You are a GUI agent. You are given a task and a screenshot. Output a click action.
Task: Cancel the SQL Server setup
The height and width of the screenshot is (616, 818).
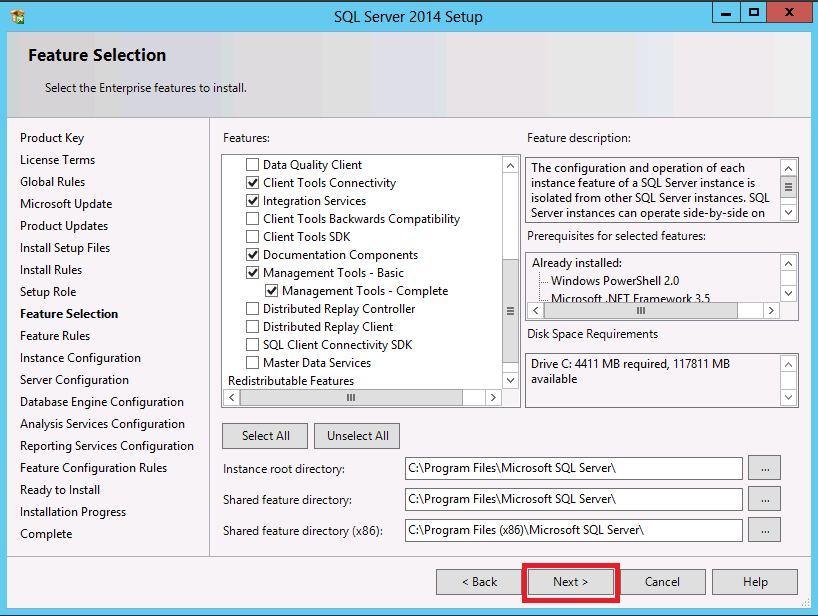pos(663,582)
